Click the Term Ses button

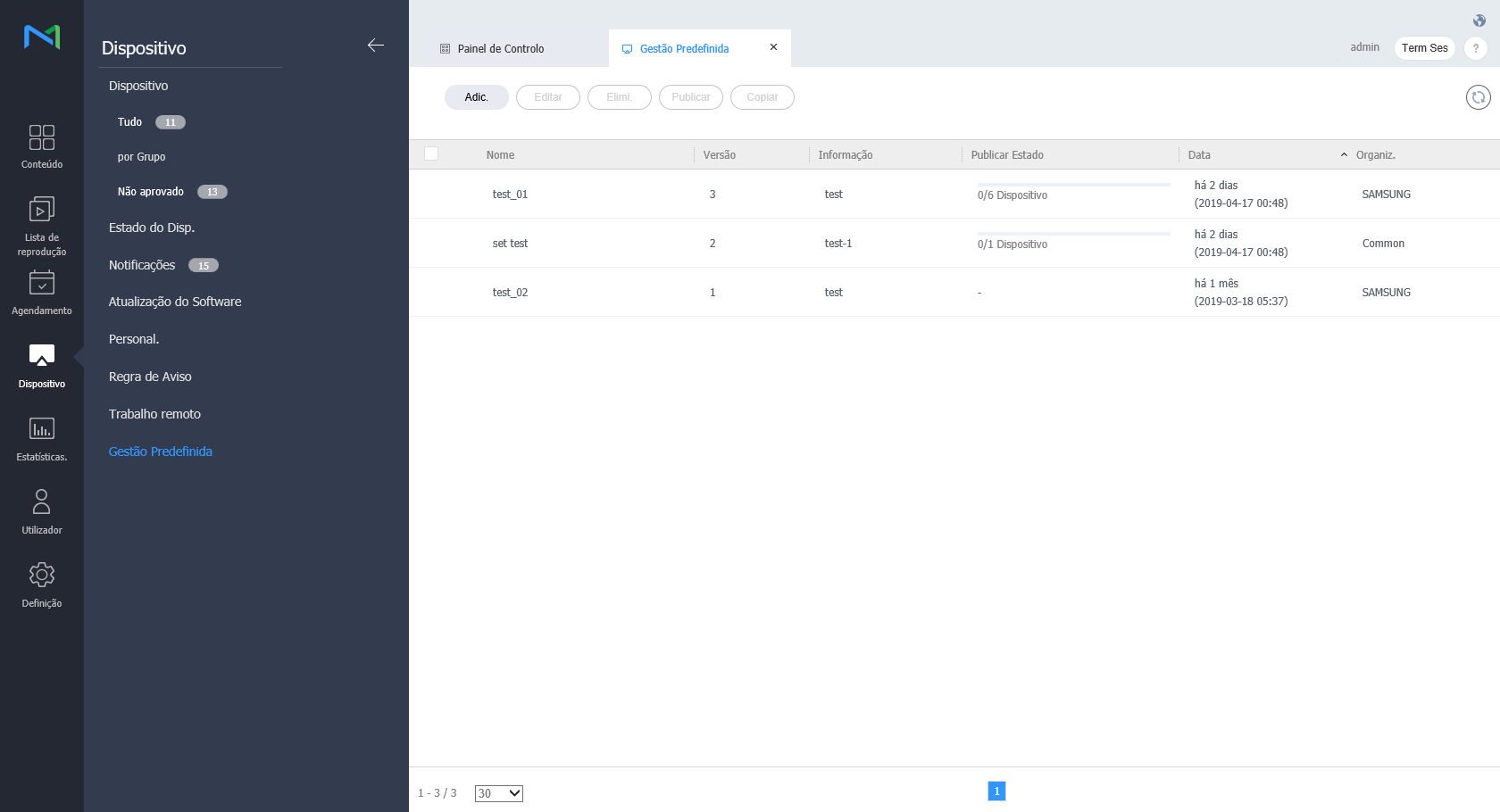pos(1424,48)
